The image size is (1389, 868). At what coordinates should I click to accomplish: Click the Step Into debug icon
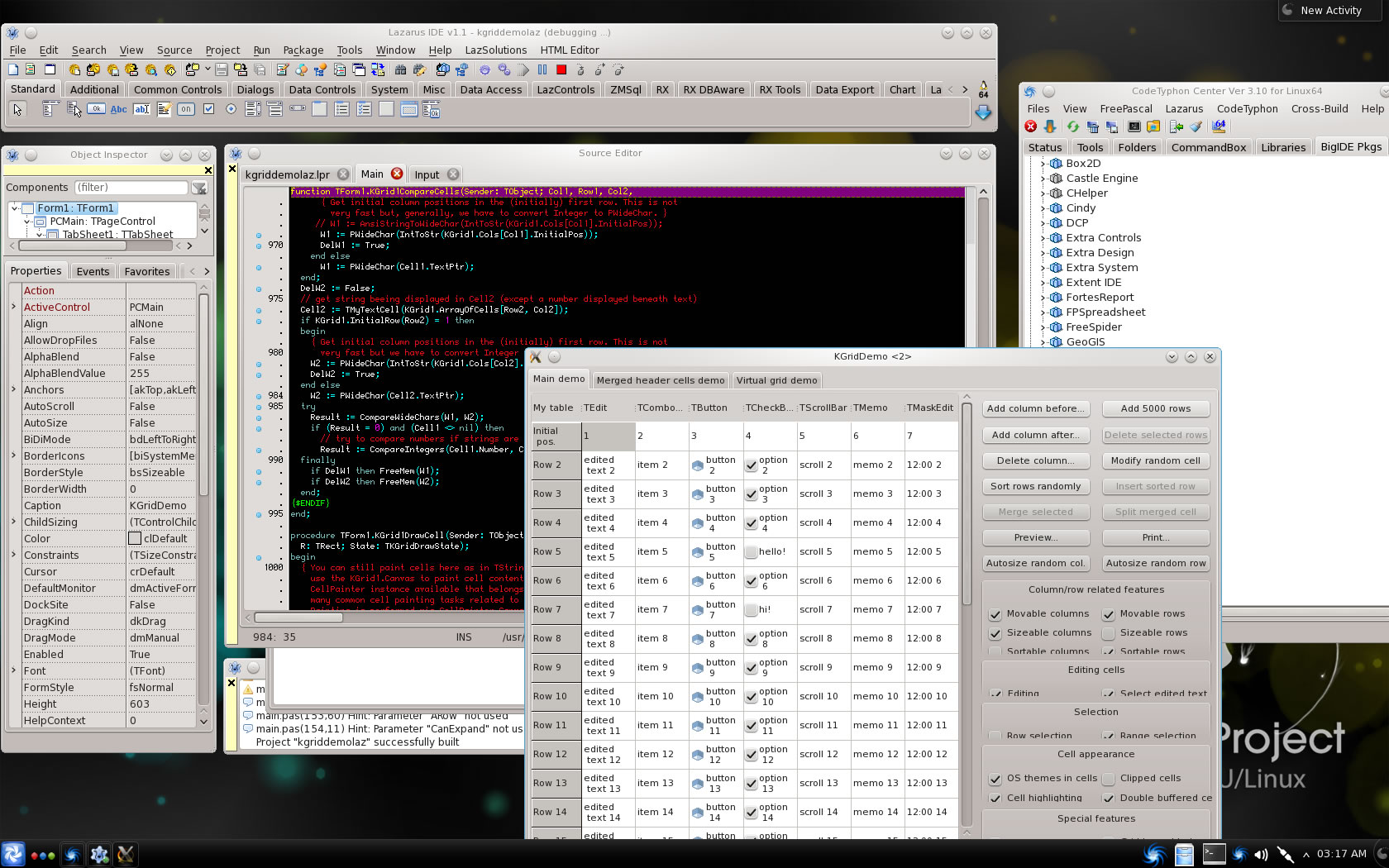580,69
